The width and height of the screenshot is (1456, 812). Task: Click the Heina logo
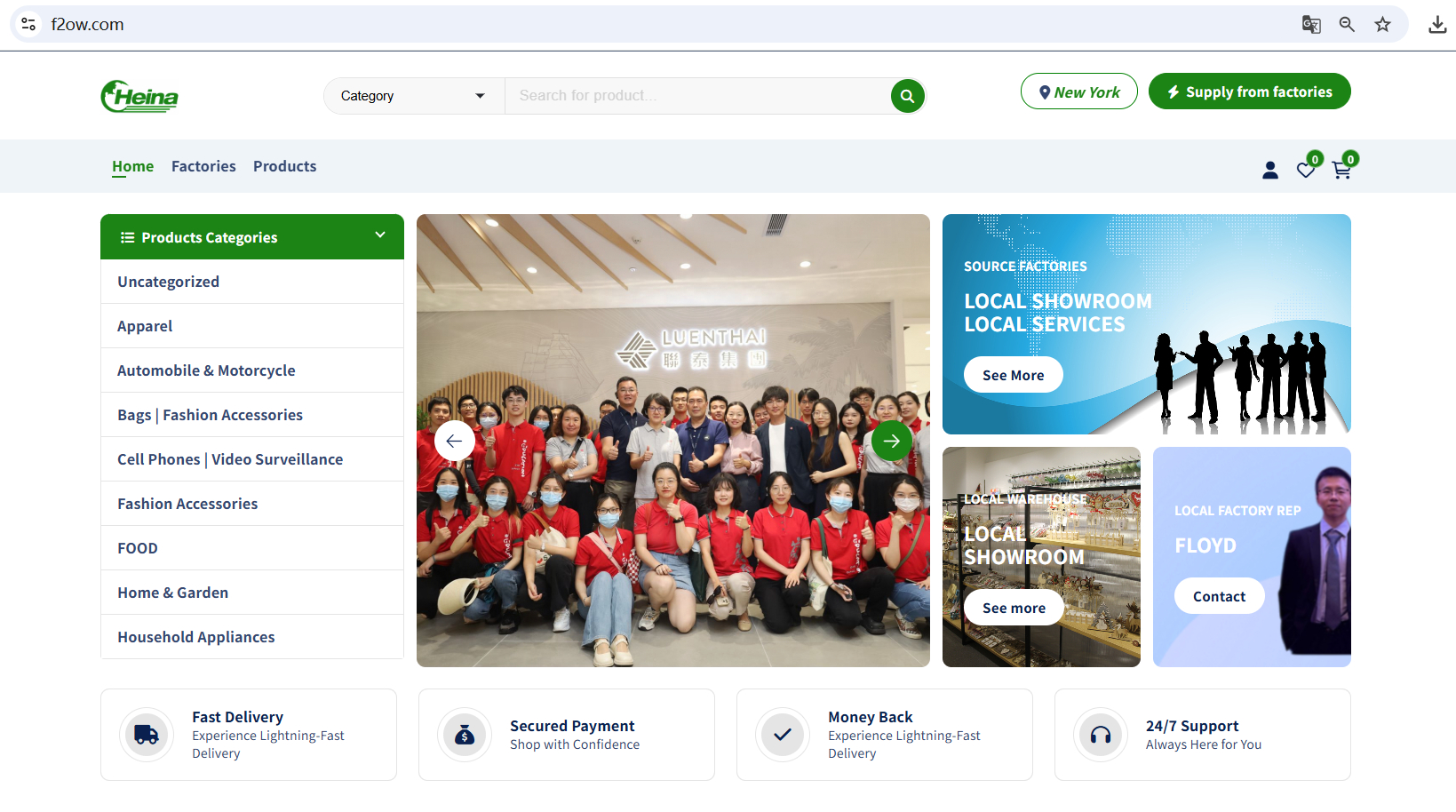[139, 96]
